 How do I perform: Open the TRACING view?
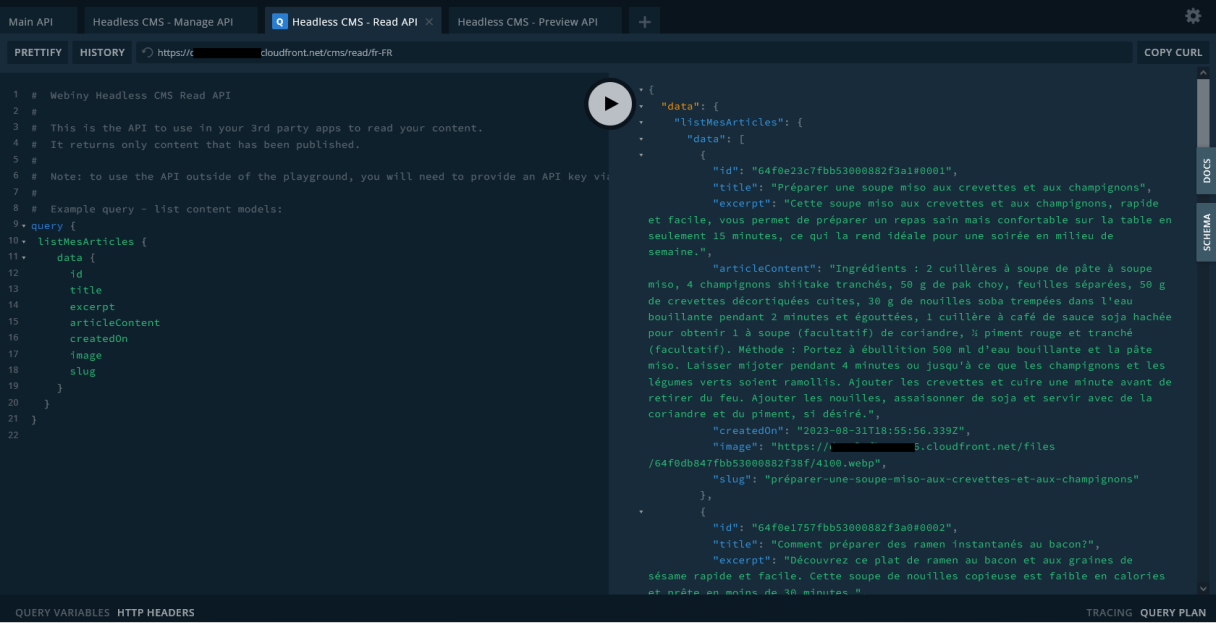[1110, 612]
